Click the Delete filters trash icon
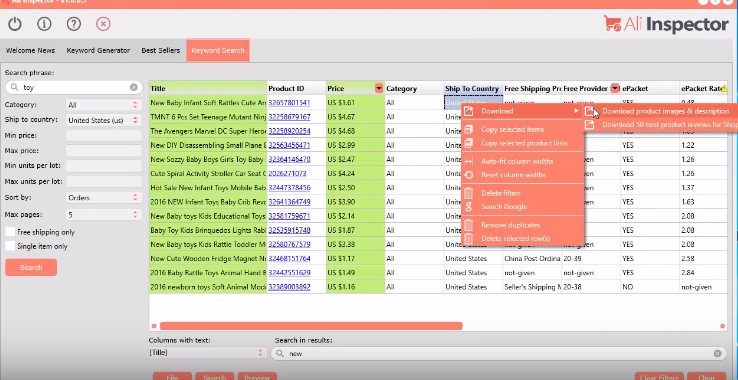738x380 pixels. tap(468, 193)
